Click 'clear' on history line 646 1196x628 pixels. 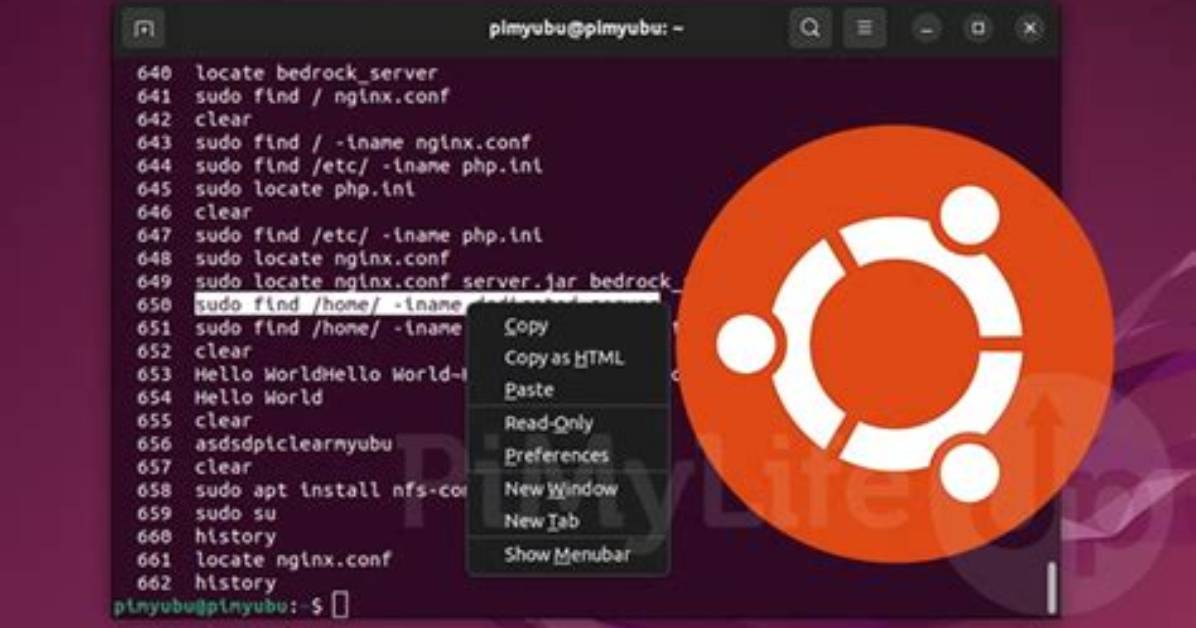tap(223, 212)
